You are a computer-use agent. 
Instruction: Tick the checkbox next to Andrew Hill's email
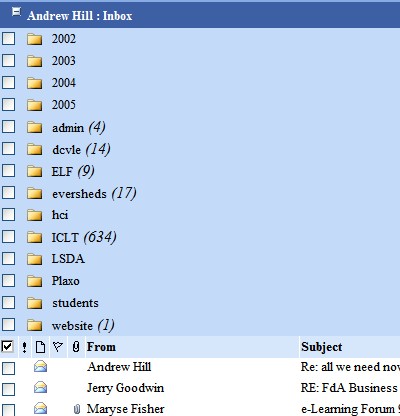(x=8, y=368)
